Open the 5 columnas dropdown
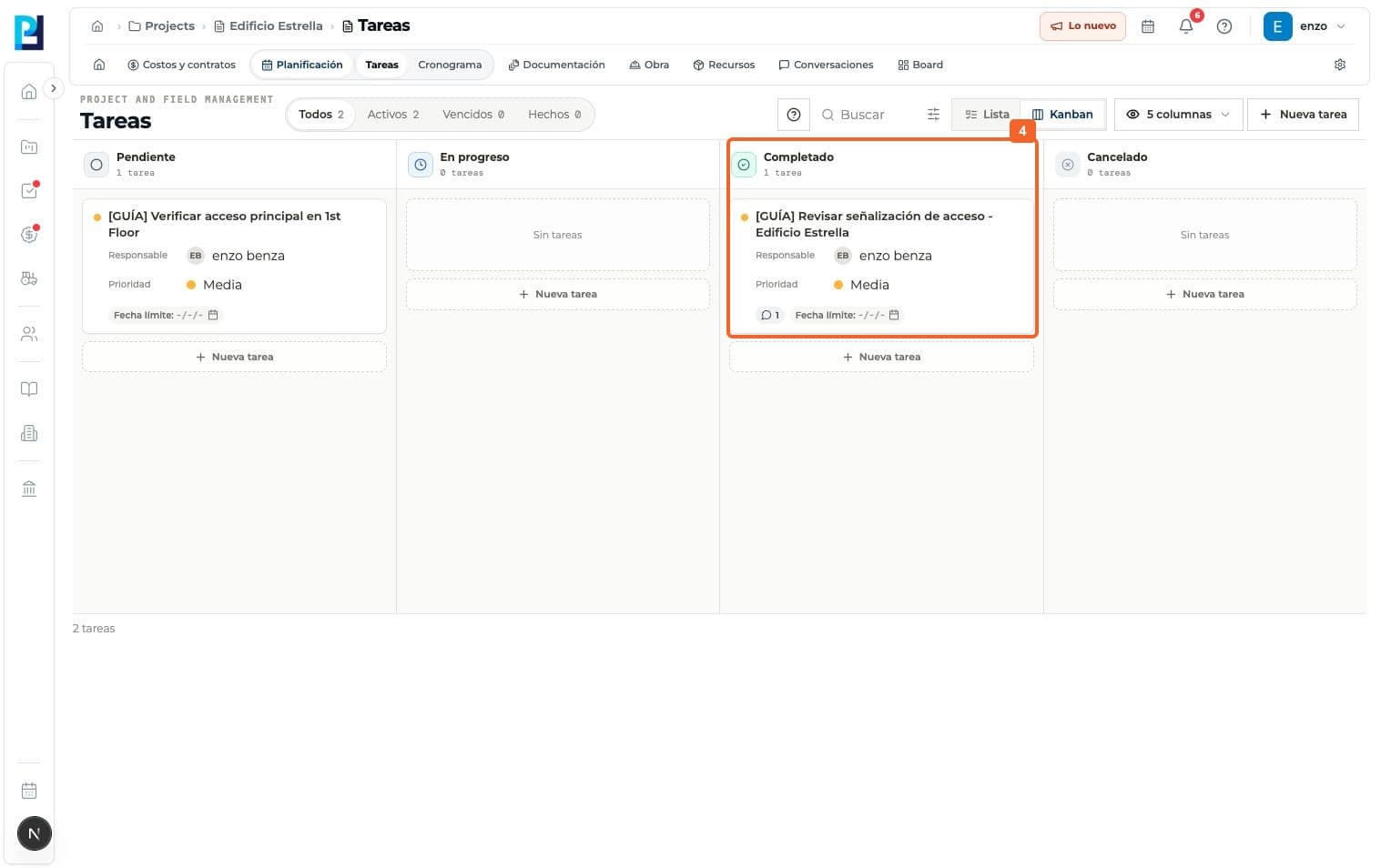Screen dimensions: 1381x868 (1178, 115)
